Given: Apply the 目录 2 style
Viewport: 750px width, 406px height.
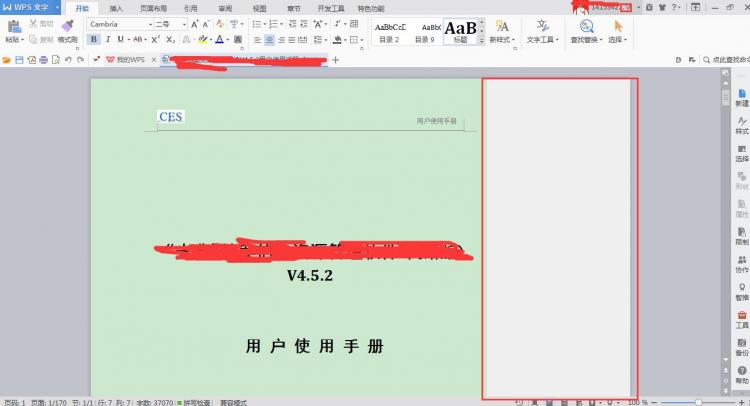Looking at the screenshot, I should [389, 33].
